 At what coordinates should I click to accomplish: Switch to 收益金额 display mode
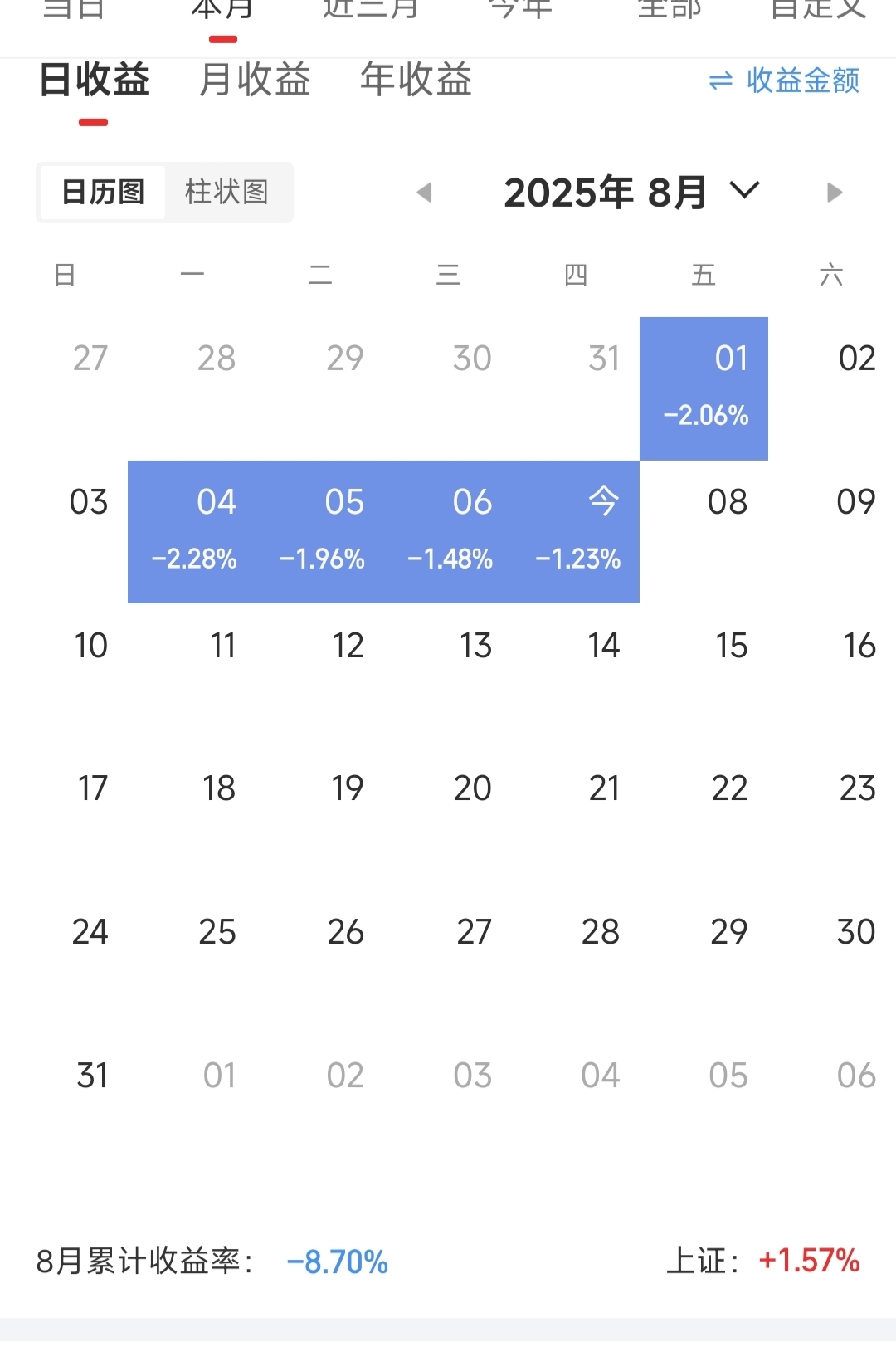coord(784,81)
